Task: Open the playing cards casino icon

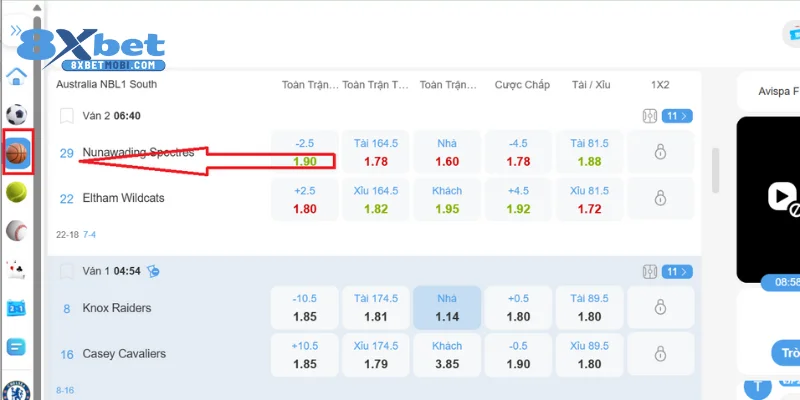Action: coord(16,269)
